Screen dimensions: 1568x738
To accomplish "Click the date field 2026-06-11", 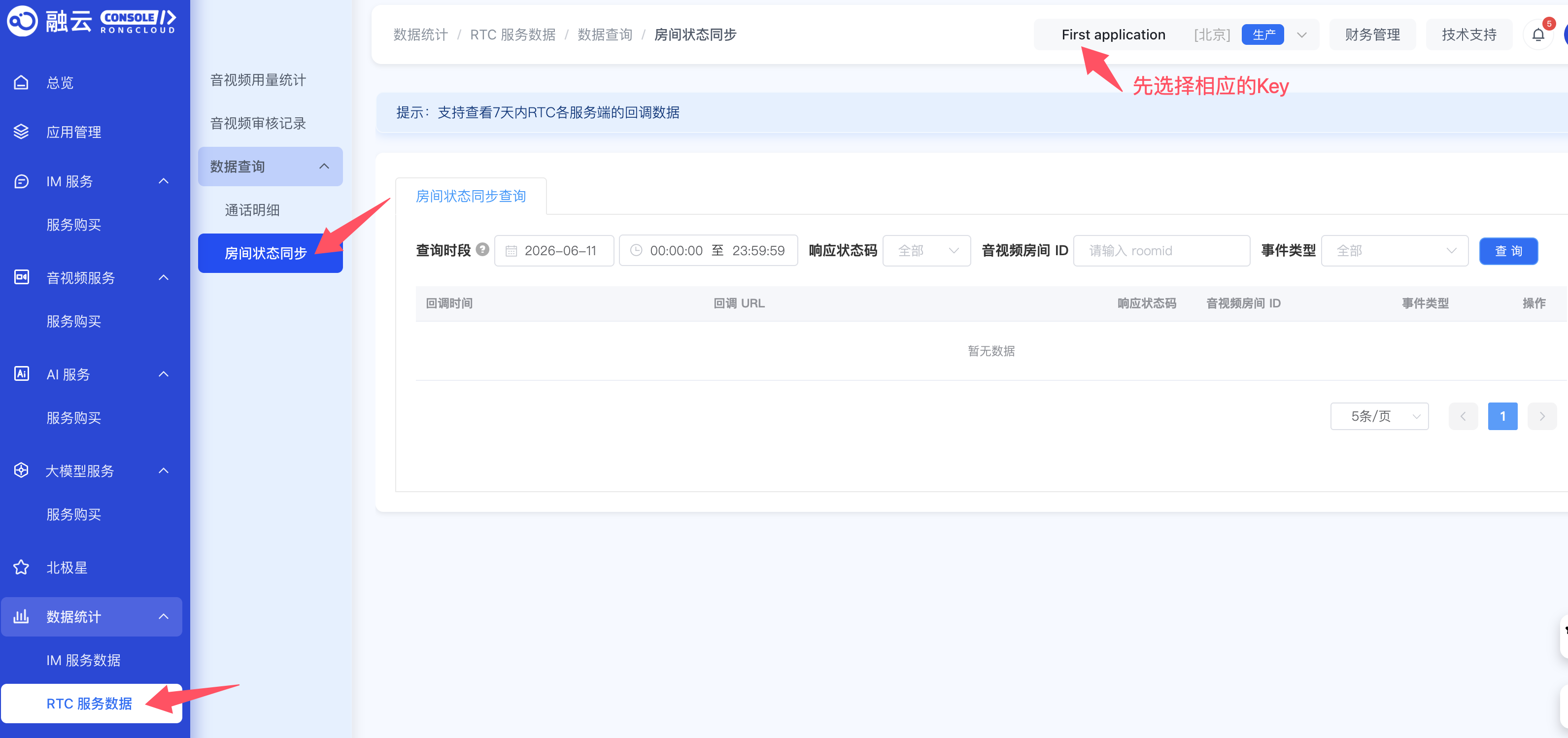I will [554, 251].
